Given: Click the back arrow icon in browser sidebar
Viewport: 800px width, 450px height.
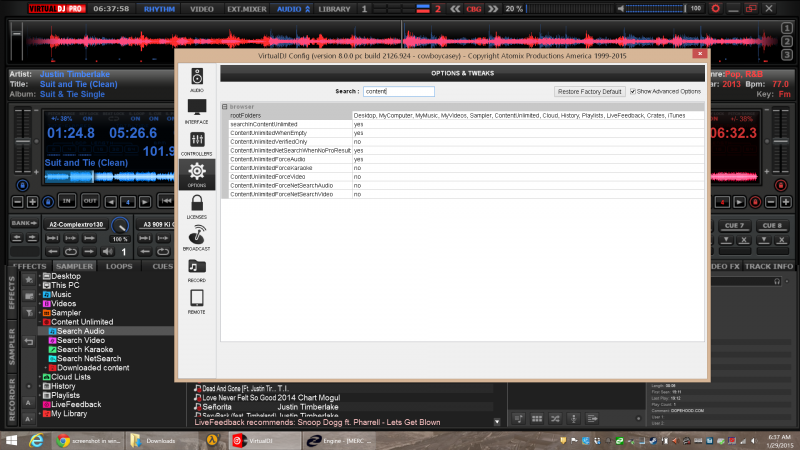Looking at the screenshot, I should (29, 342).
